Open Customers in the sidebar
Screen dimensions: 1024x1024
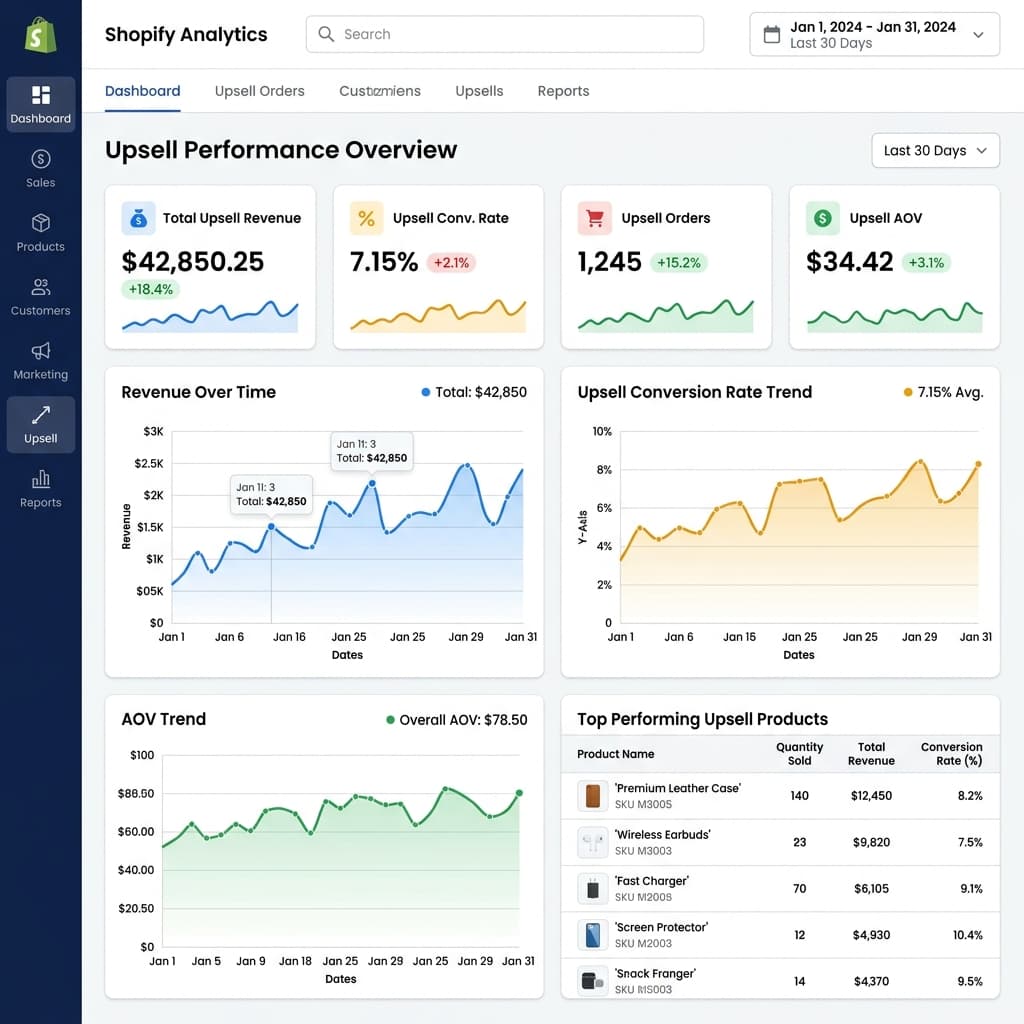click(40, 296)
